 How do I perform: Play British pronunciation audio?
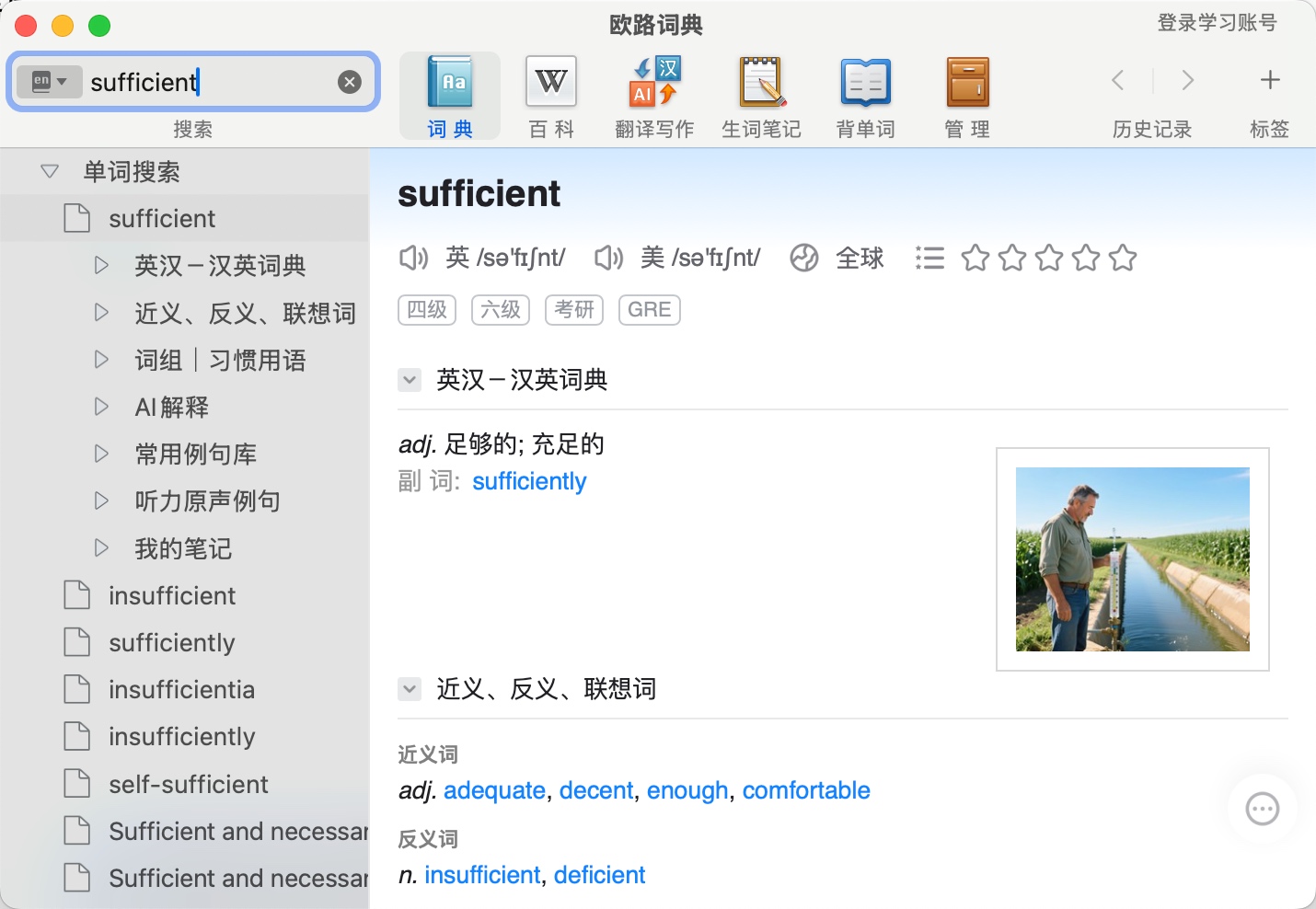(x=413, y=258)
